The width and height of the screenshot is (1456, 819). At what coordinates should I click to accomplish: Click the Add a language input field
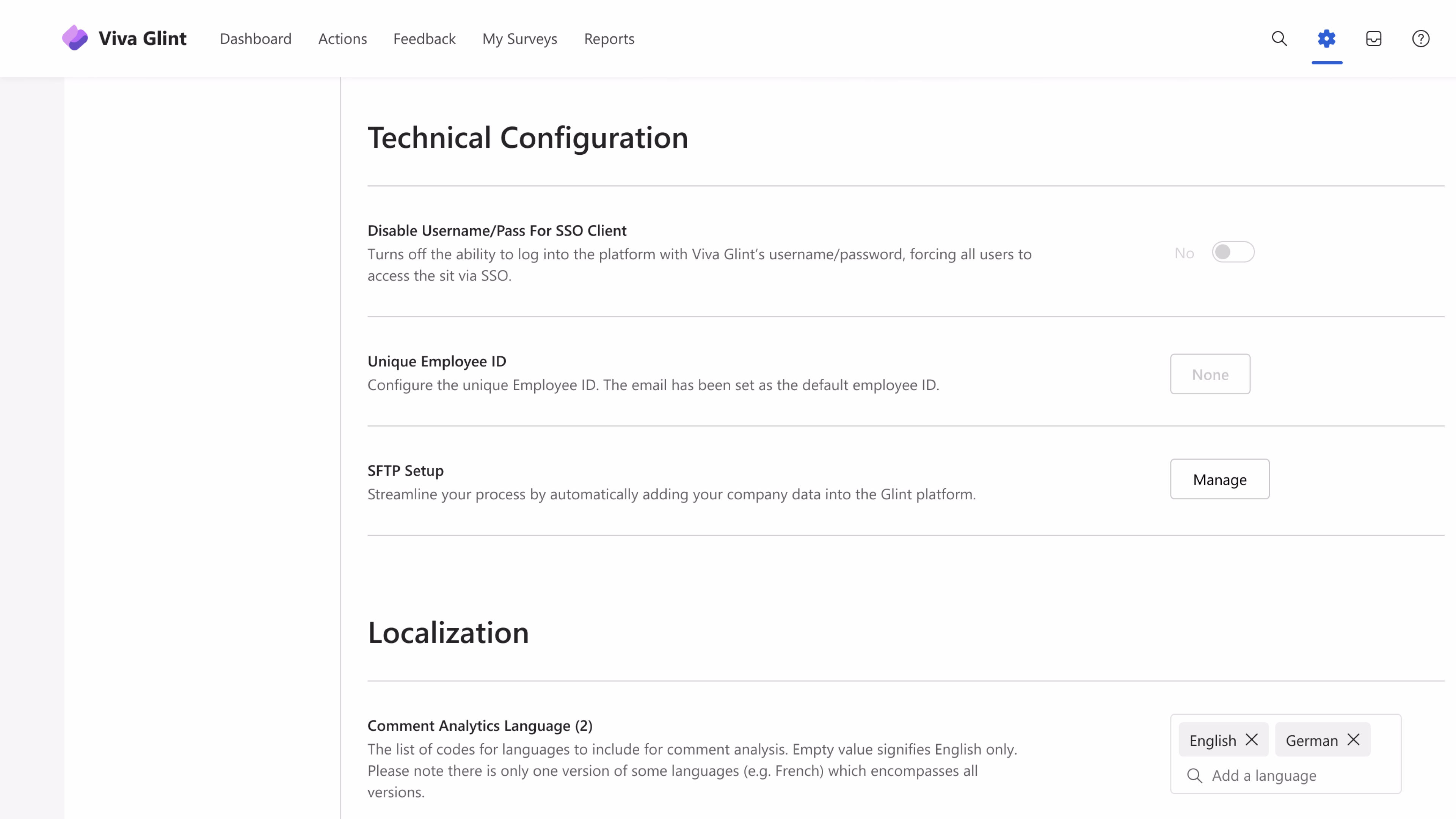(x=1285, y=775)
